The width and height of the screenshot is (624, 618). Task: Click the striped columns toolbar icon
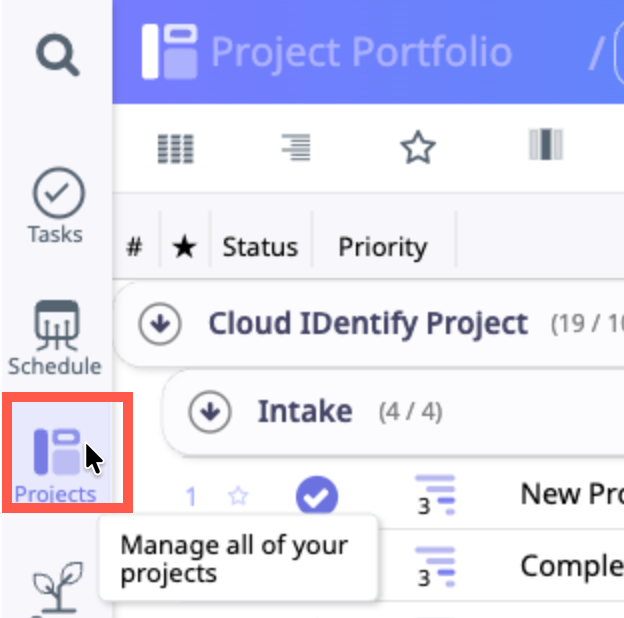(x=545, y=147)
